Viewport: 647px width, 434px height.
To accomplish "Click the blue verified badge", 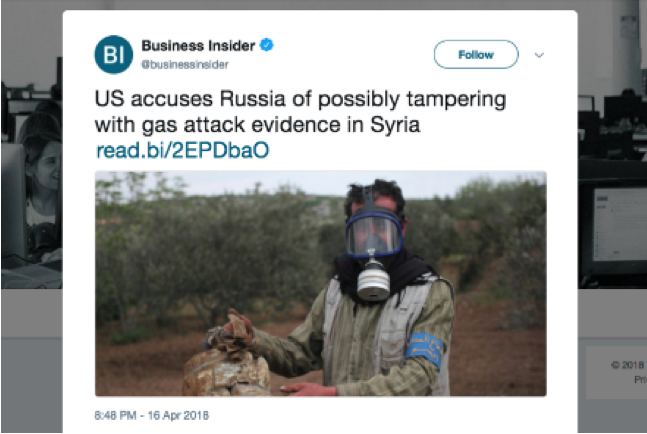I will point(267,45).
